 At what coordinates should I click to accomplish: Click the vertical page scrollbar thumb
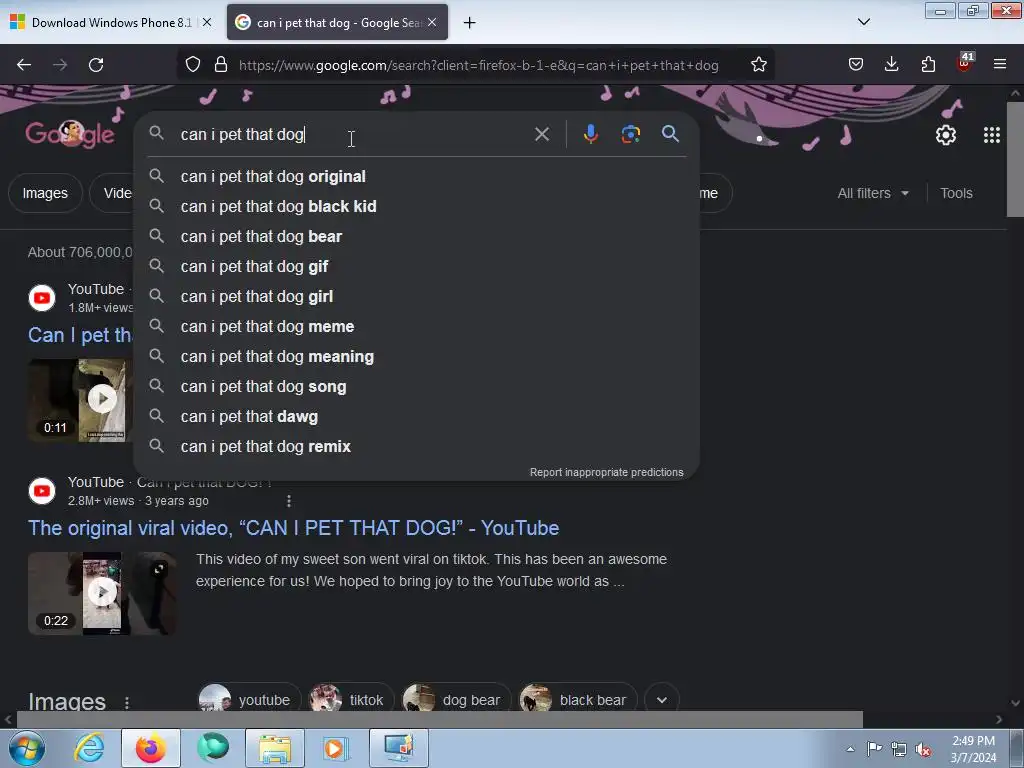coord(1015,159)
